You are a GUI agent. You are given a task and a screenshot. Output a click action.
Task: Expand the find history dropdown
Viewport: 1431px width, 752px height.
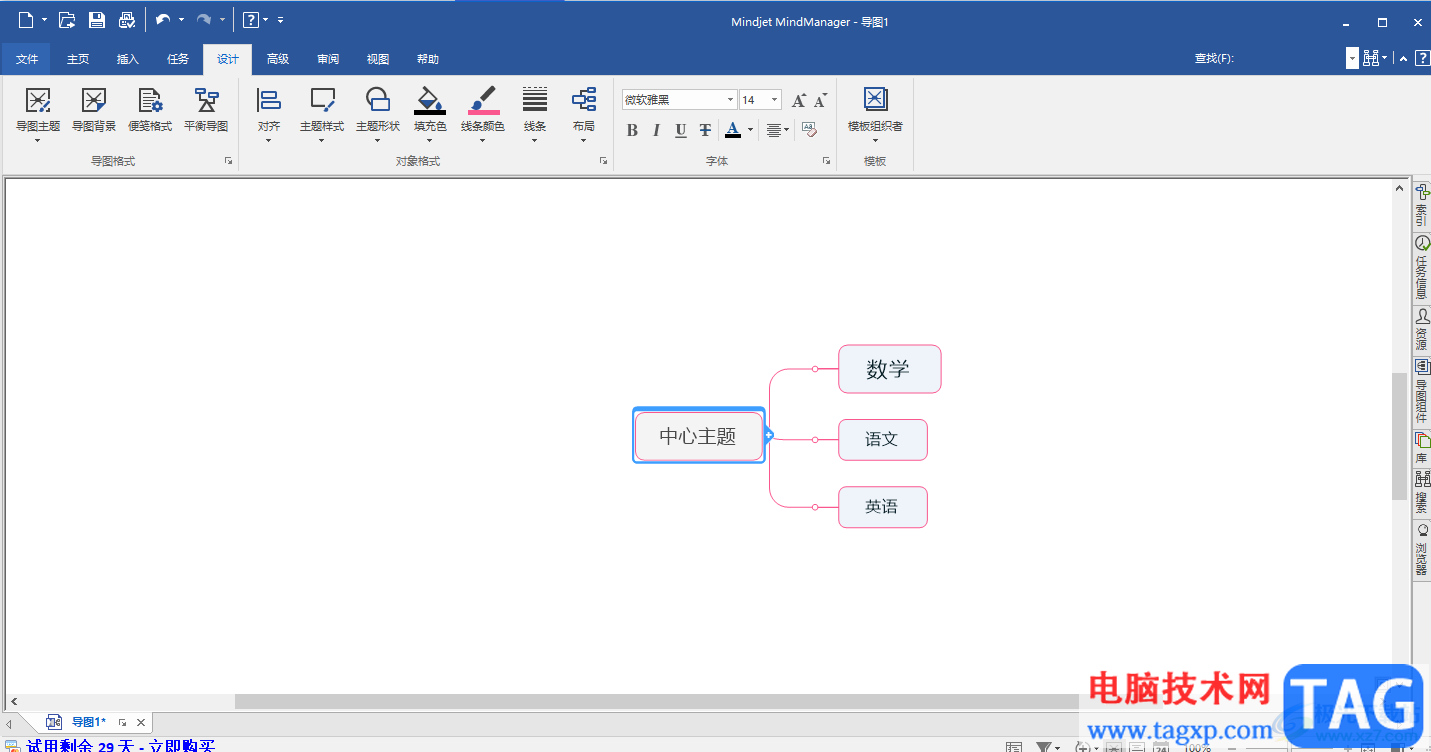pos(1352,59)
